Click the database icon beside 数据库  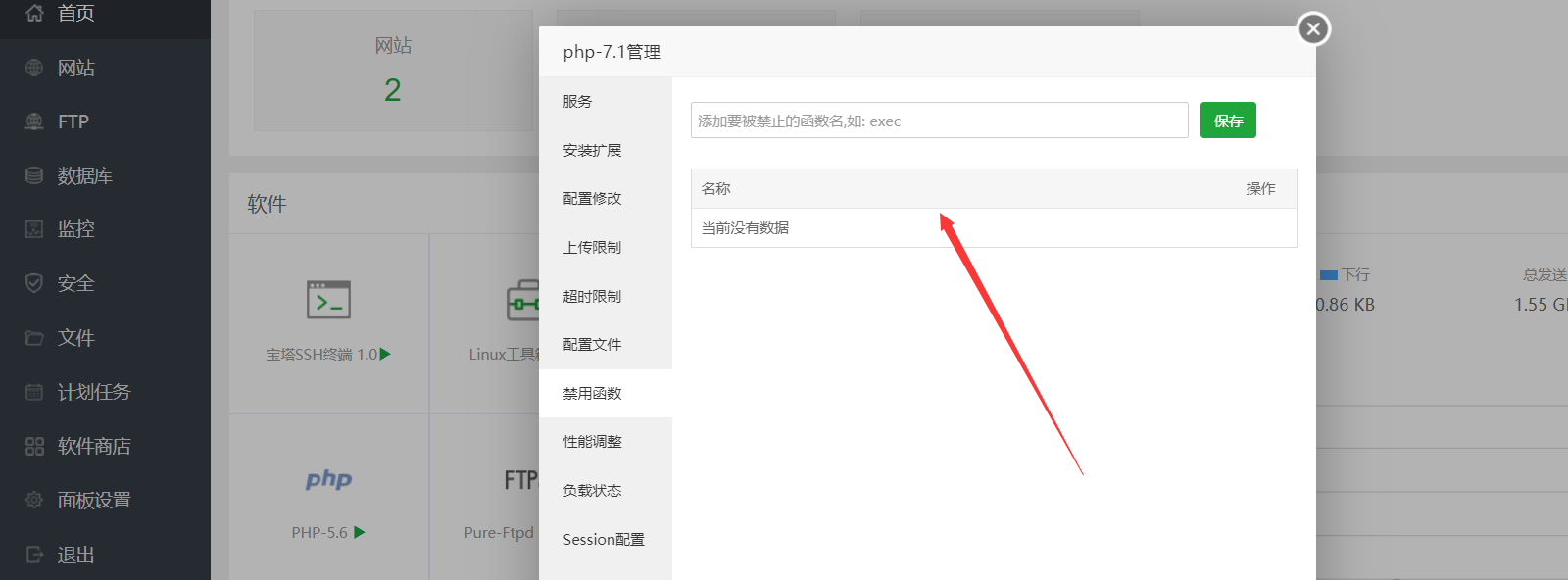pyautogui.click(x=34, y=175)
